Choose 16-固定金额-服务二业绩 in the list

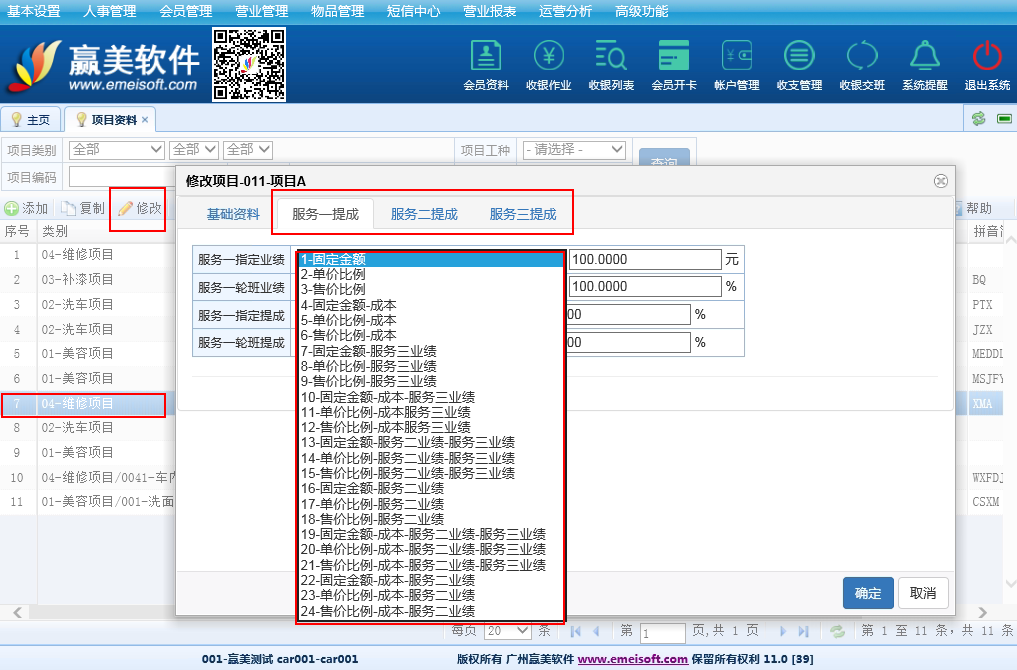372,488
